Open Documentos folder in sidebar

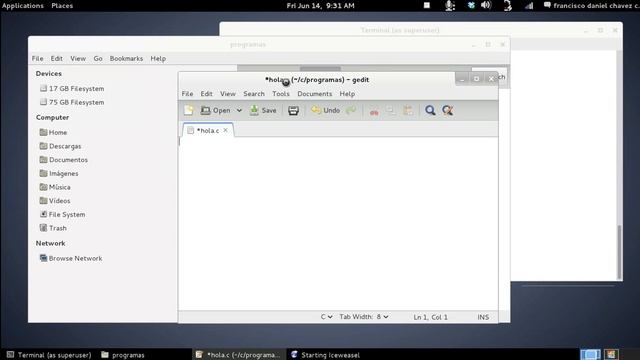tap(64, 160)
